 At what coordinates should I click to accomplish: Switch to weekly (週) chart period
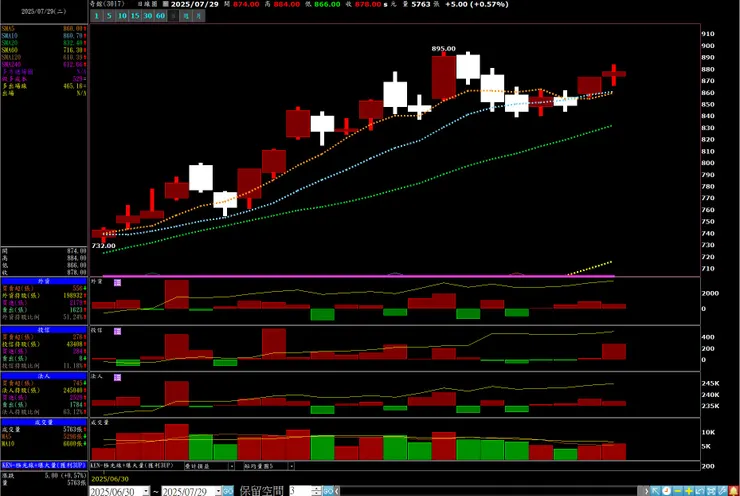click(186, 16)
